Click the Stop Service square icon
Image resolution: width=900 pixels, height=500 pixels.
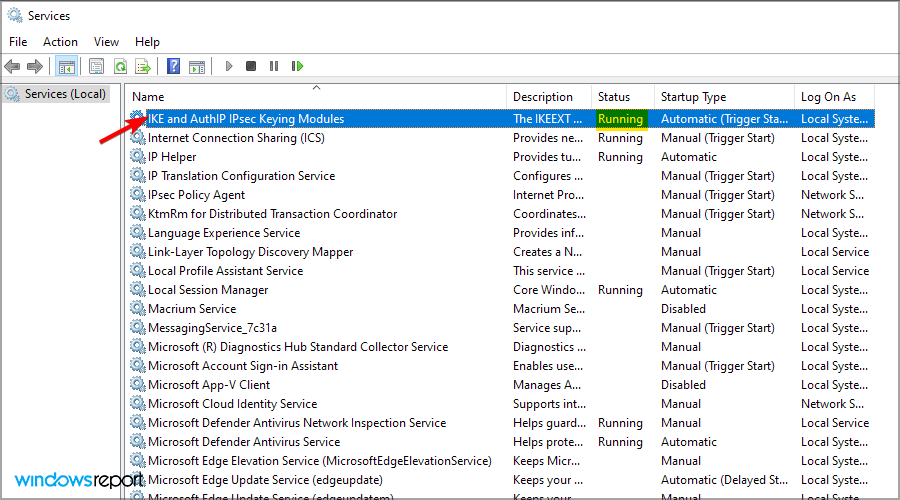coord(251,67)
